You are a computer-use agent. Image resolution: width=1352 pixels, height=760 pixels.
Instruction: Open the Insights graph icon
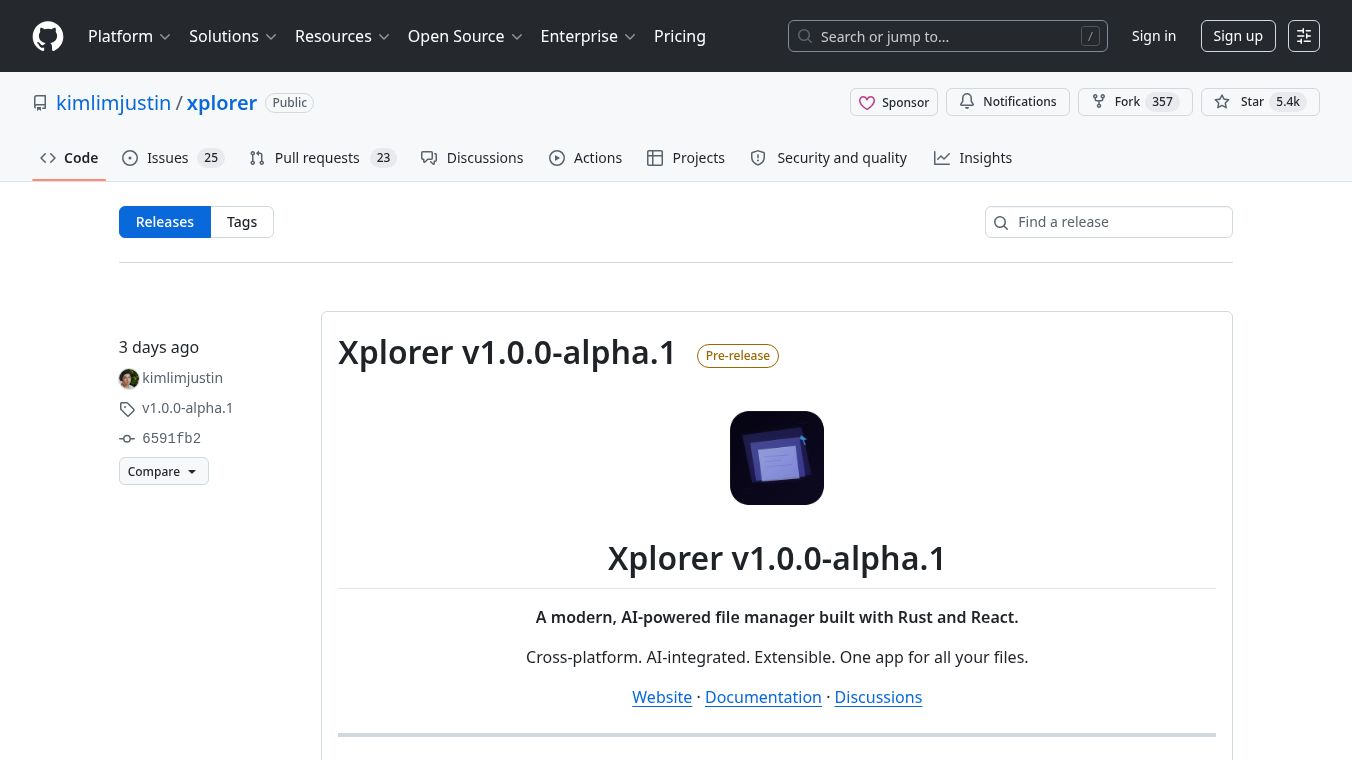942,158
